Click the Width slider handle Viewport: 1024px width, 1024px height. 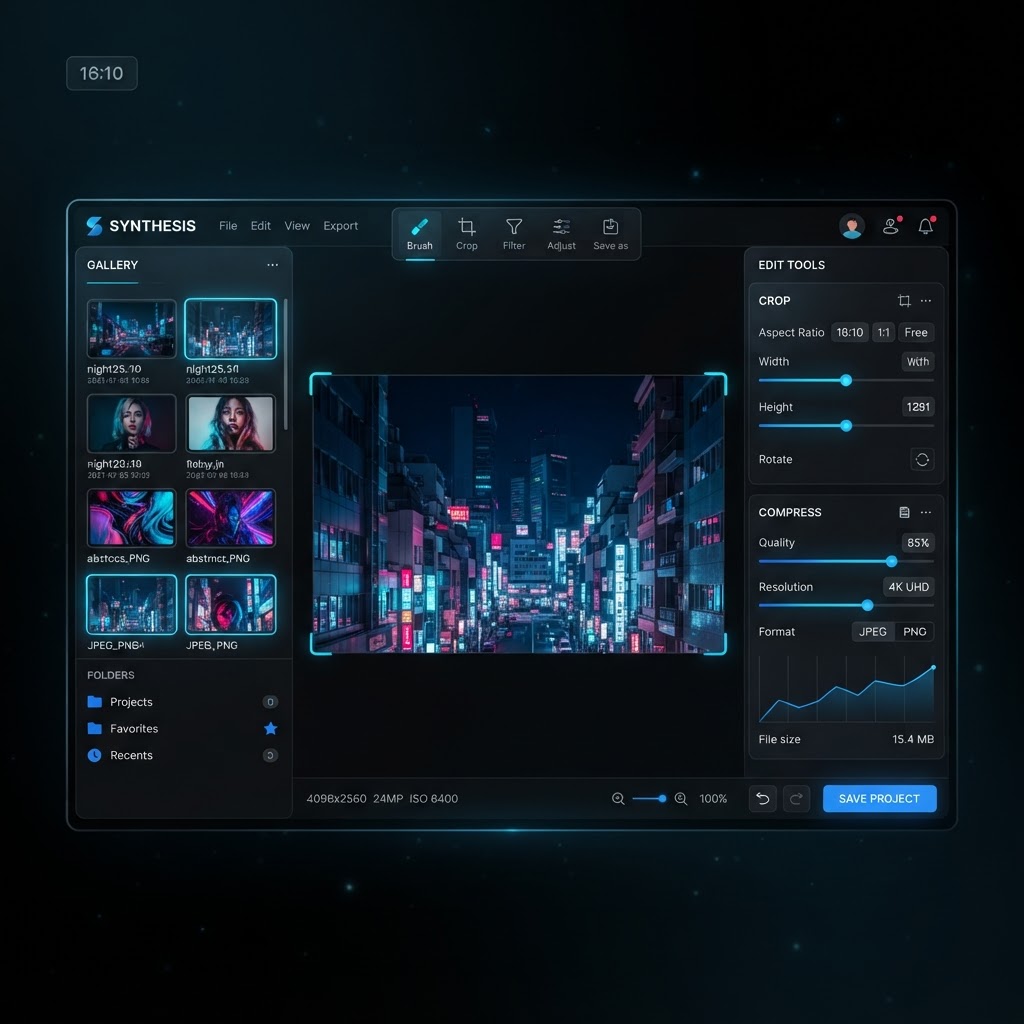click(x=846, y=380)
